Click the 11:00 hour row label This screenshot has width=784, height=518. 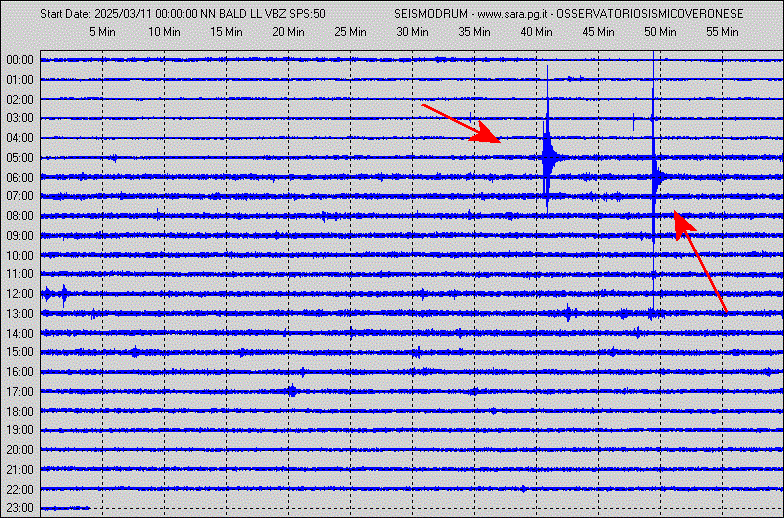(20, 274)
